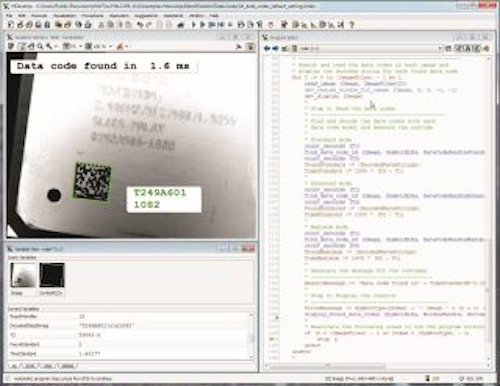Viewport: 500px width, 386px height.
Task: Click the house-shaped icon in main toolbar
Action: pos(181,25)
